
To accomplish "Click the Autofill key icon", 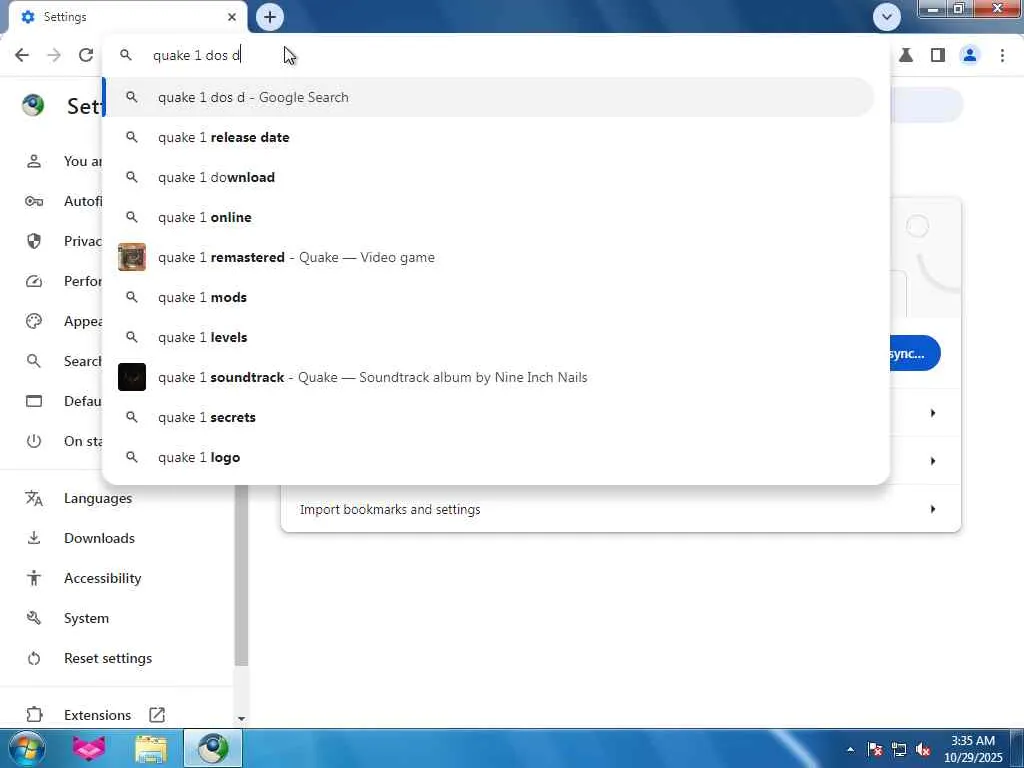I will tap(34, 201).
